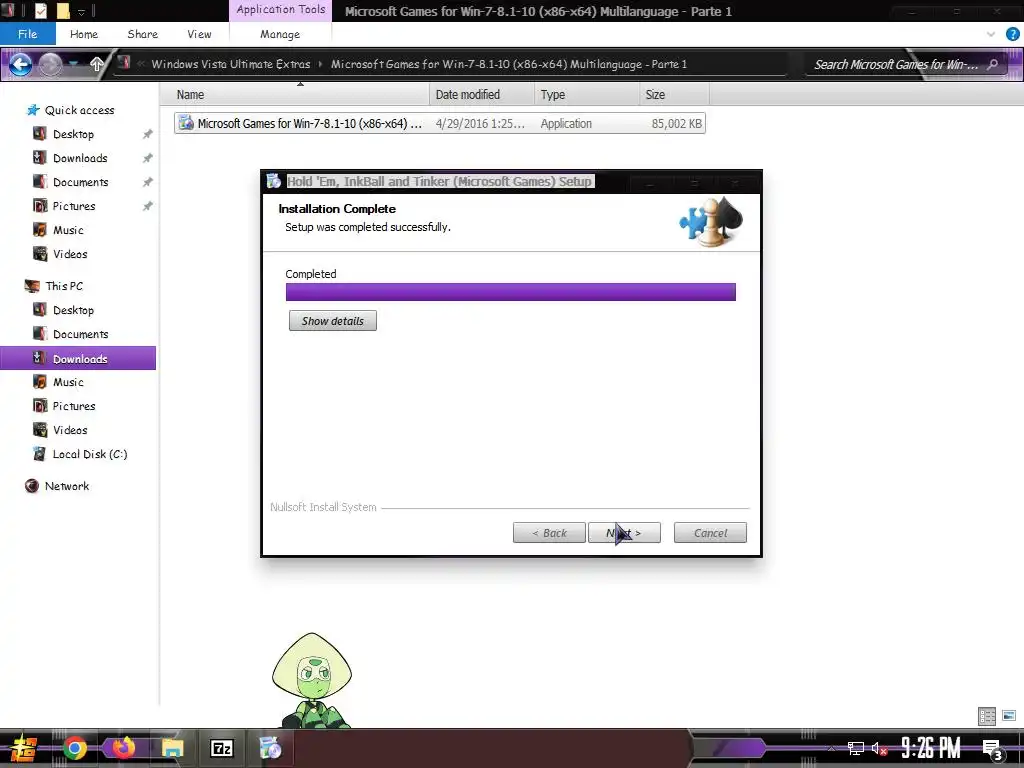Launch Firefox from the taskbar
1024x768 pixels.
[x=123, y=748]
